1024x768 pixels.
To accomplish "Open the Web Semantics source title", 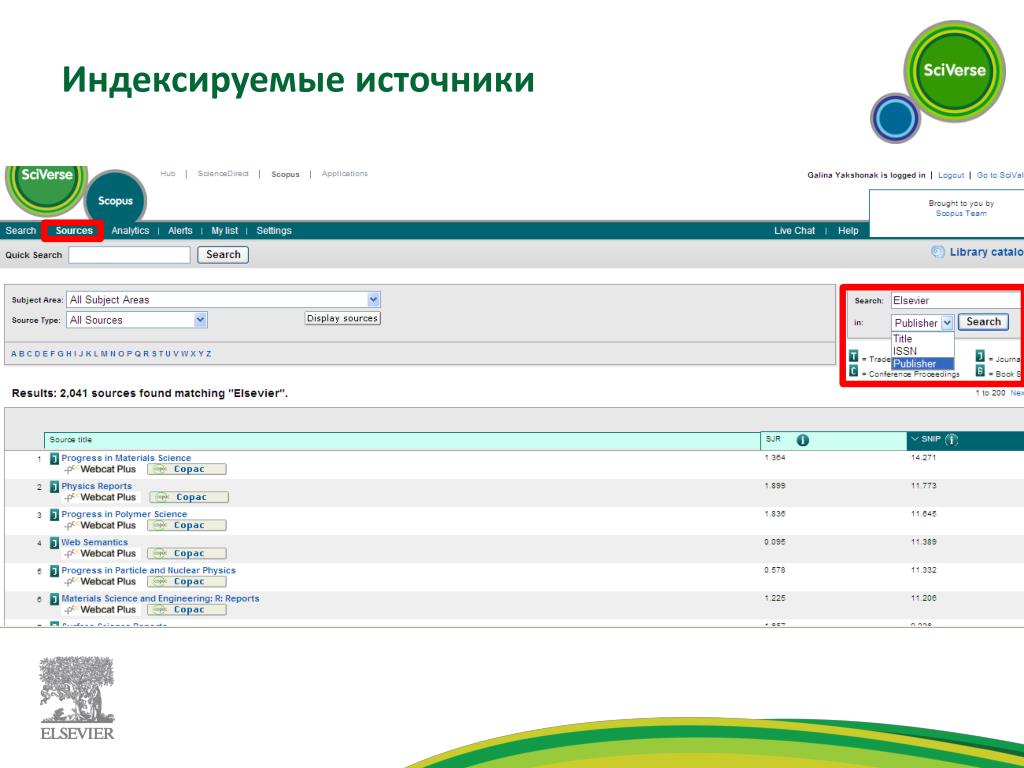I will pyautogui.click(x=95, y=542).
